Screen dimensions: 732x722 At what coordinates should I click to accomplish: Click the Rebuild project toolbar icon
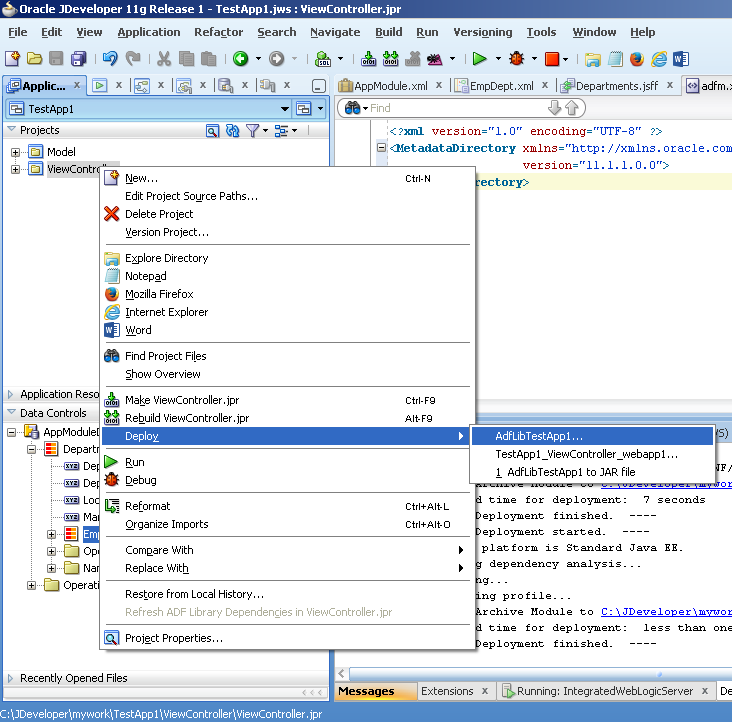pyautogui.click(x=390, y=59)
